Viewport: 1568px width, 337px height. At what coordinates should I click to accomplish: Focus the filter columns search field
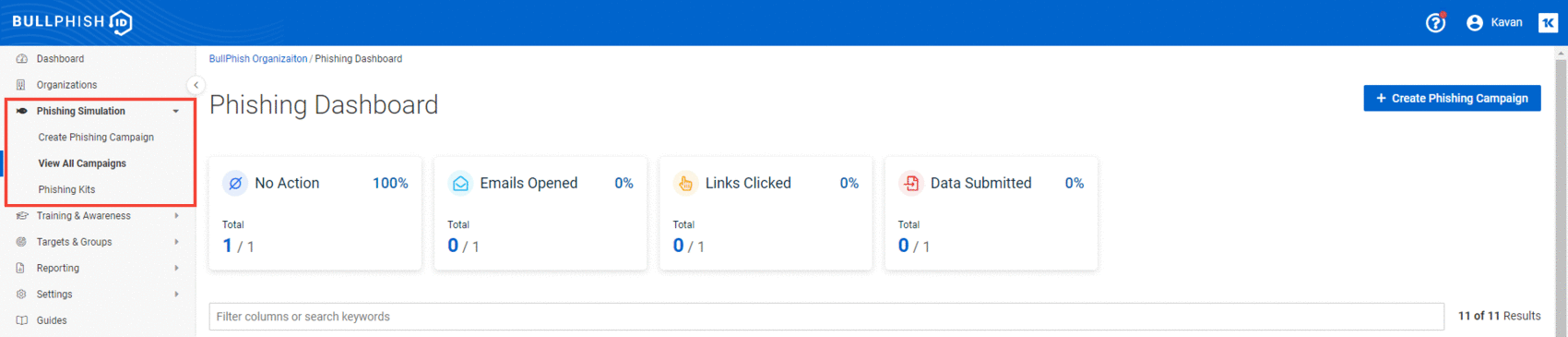[x=826, y=317]
